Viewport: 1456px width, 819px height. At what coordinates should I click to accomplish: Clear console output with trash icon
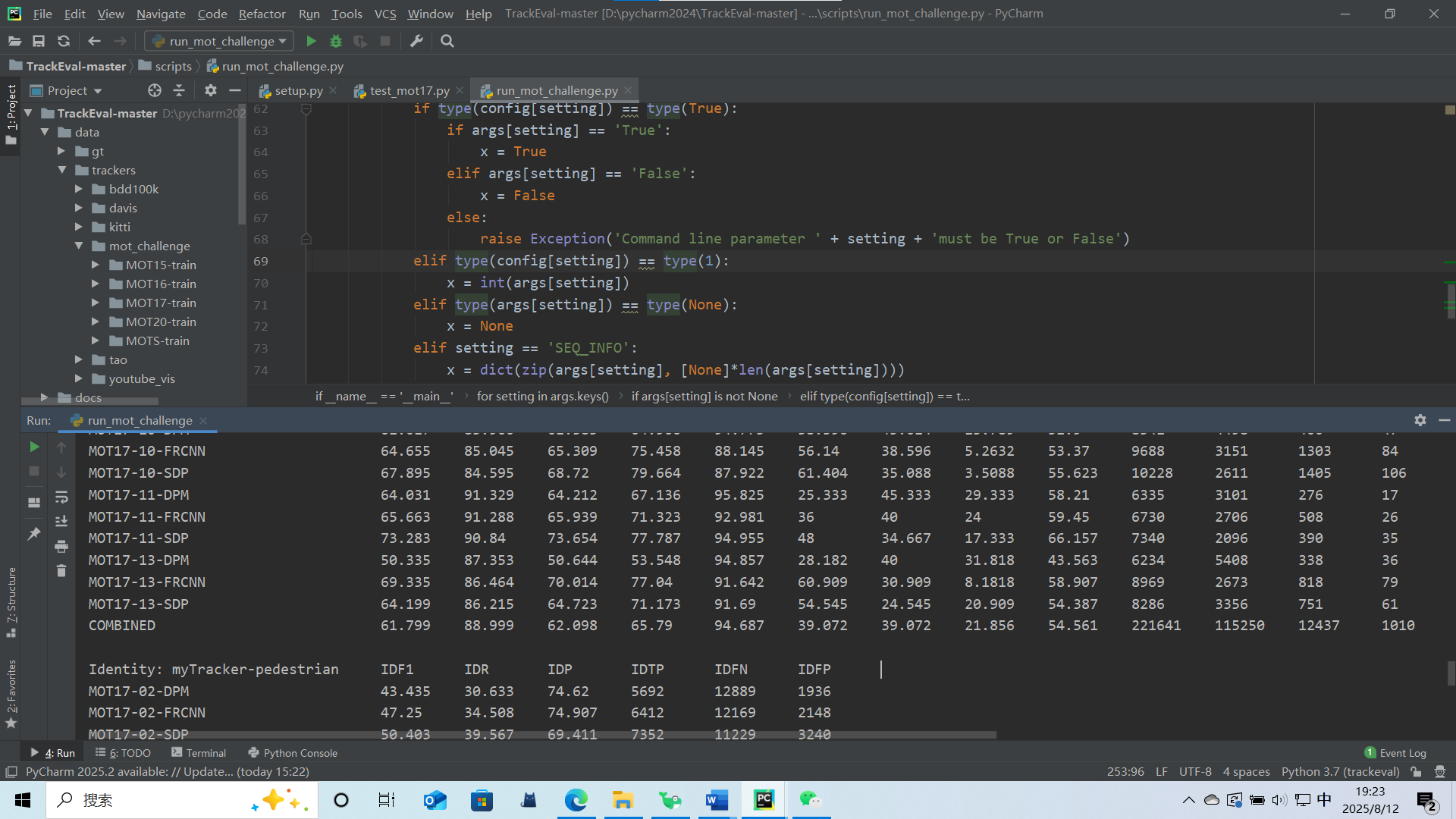click(x=61, y=570)
